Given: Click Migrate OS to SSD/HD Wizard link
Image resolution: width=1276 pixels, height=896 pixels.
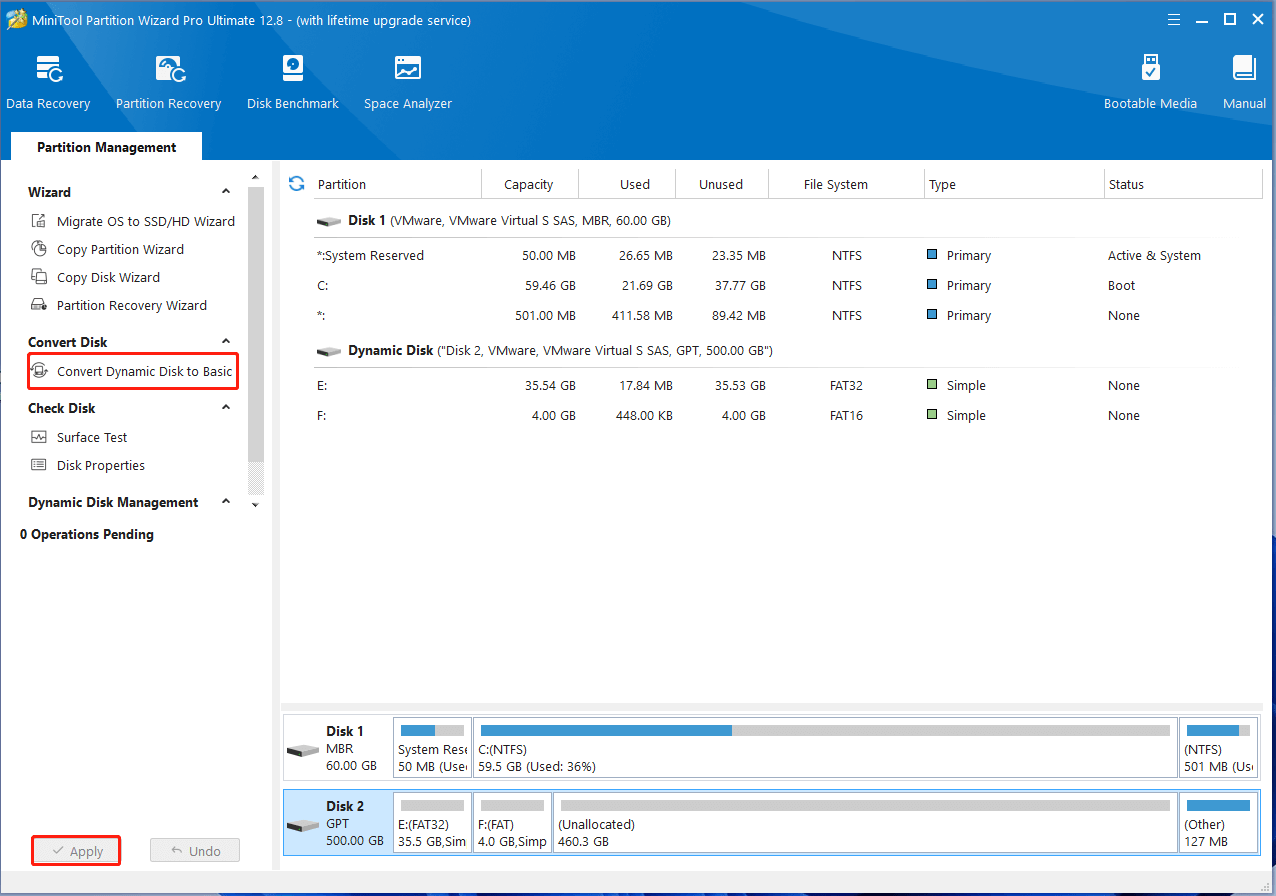Looking at the screenshot, I should point(146,221).
